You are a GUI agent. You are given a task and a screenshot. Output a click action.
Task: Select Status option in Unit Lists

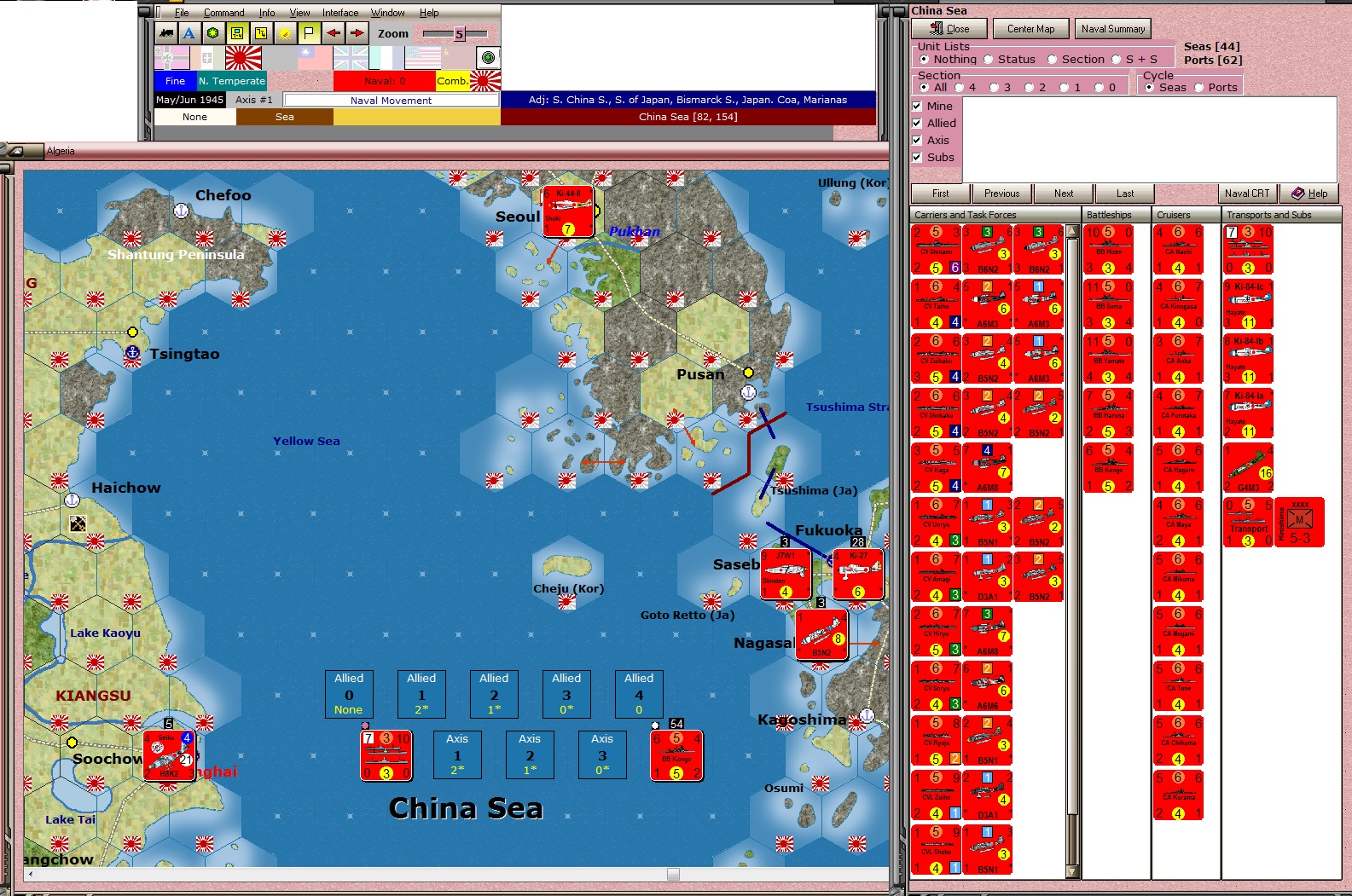[x=989, y=60]
